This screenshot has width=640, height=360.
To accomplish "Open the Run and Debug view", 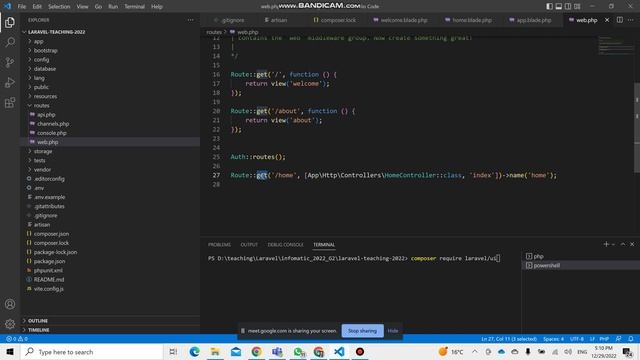I will coord(10,82).
